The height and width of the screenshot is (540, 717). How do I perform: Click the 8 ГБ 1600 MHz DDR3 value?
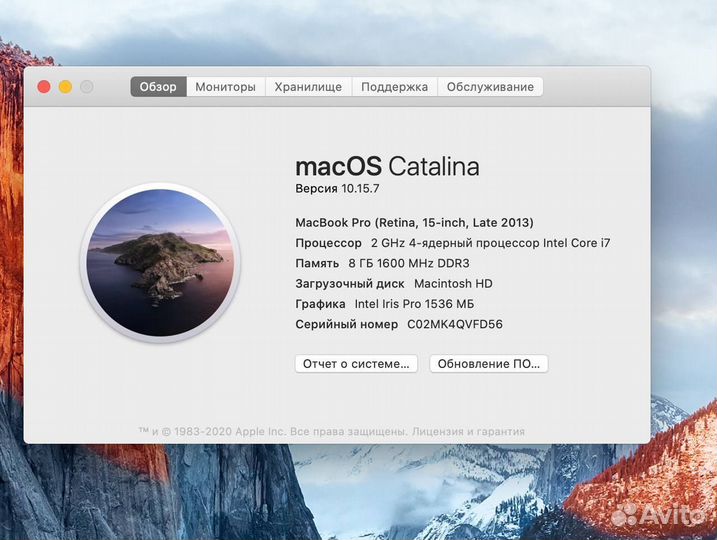tap(409, 263)
